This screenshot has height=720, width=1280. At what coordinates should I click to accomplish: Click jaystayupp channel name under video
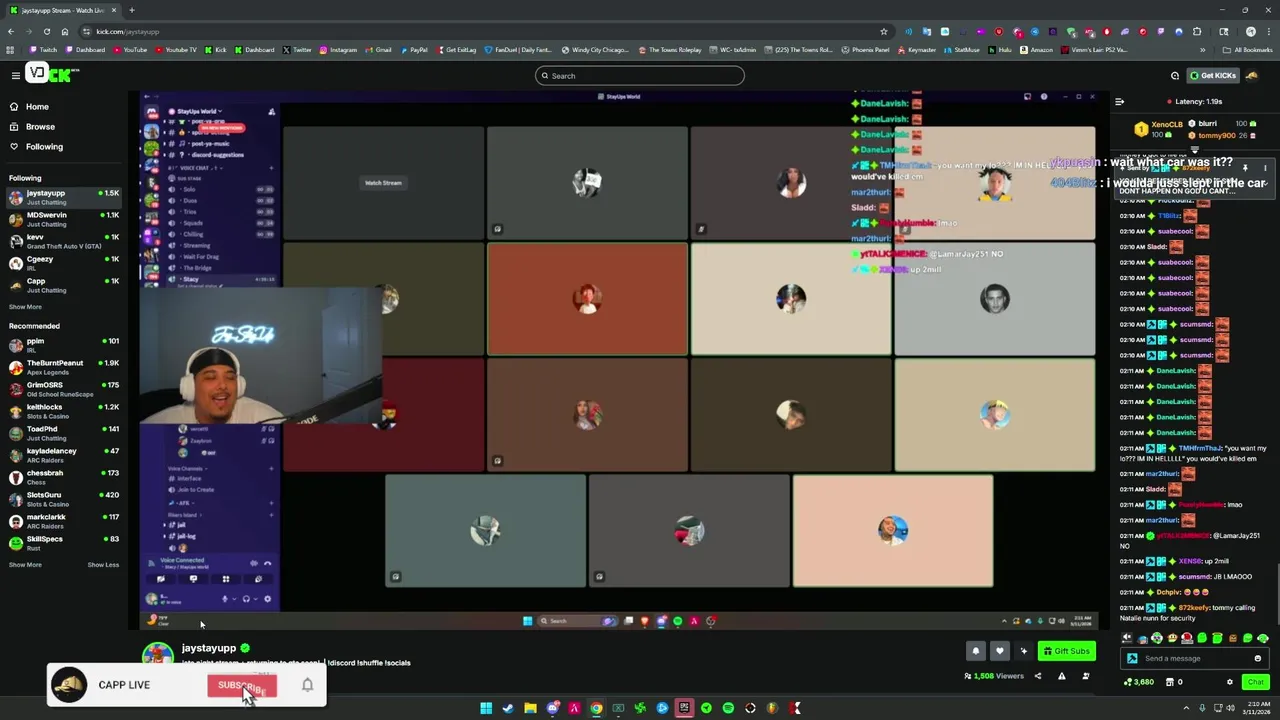(x=209, y=648)
